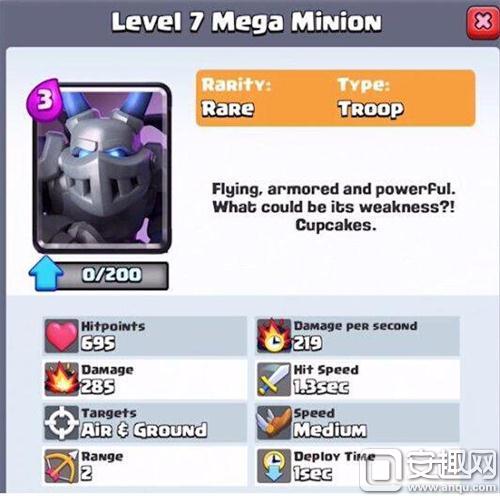Click the Hitpoints 695 stat row
The height and width of the screenshot is (496, 500).
(145, 336)
